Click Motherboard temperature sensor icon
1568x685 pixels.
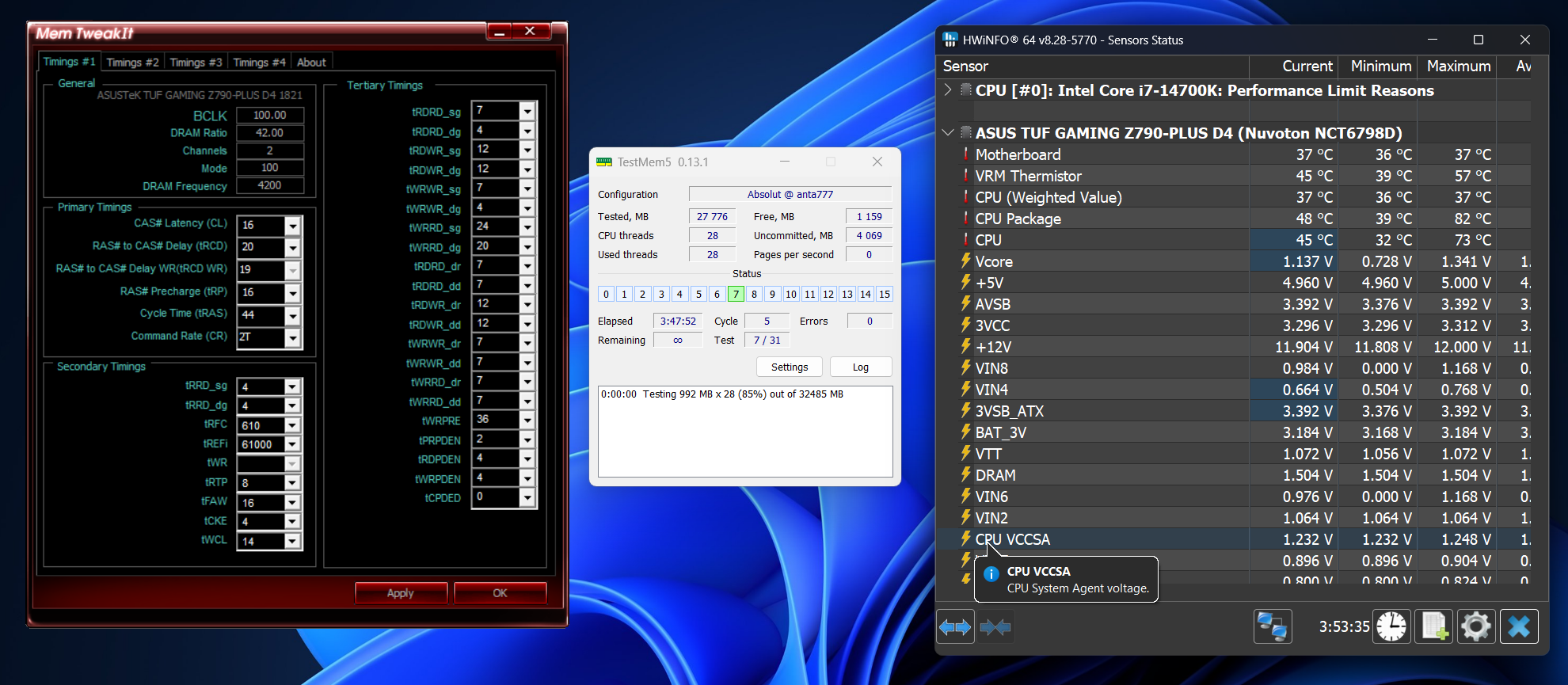965,154
